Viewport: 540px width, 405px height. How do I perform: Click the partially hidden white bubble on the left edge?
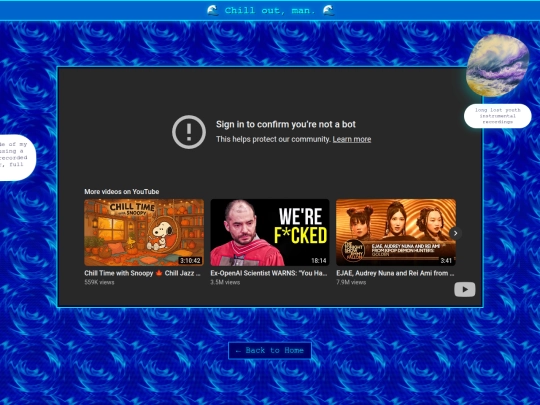[17, 157]
